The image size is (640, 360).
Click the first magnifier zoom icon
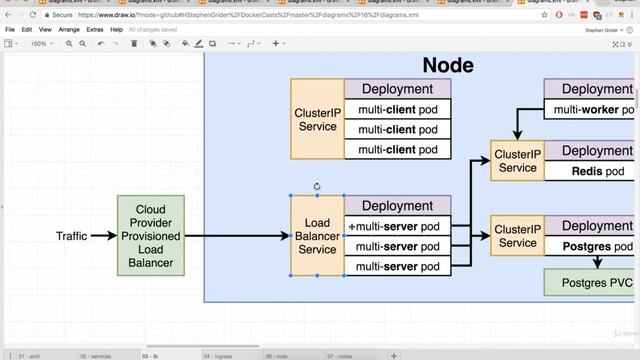pos(69,43)
